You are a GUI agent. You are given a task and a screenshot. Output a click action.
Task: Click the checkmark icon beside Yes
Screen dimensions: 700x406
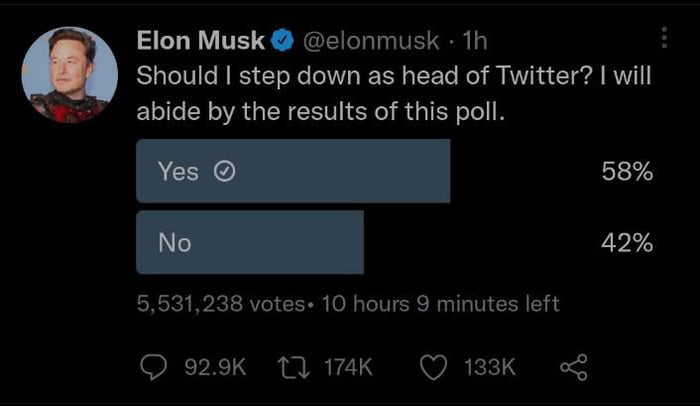[224, 172]
